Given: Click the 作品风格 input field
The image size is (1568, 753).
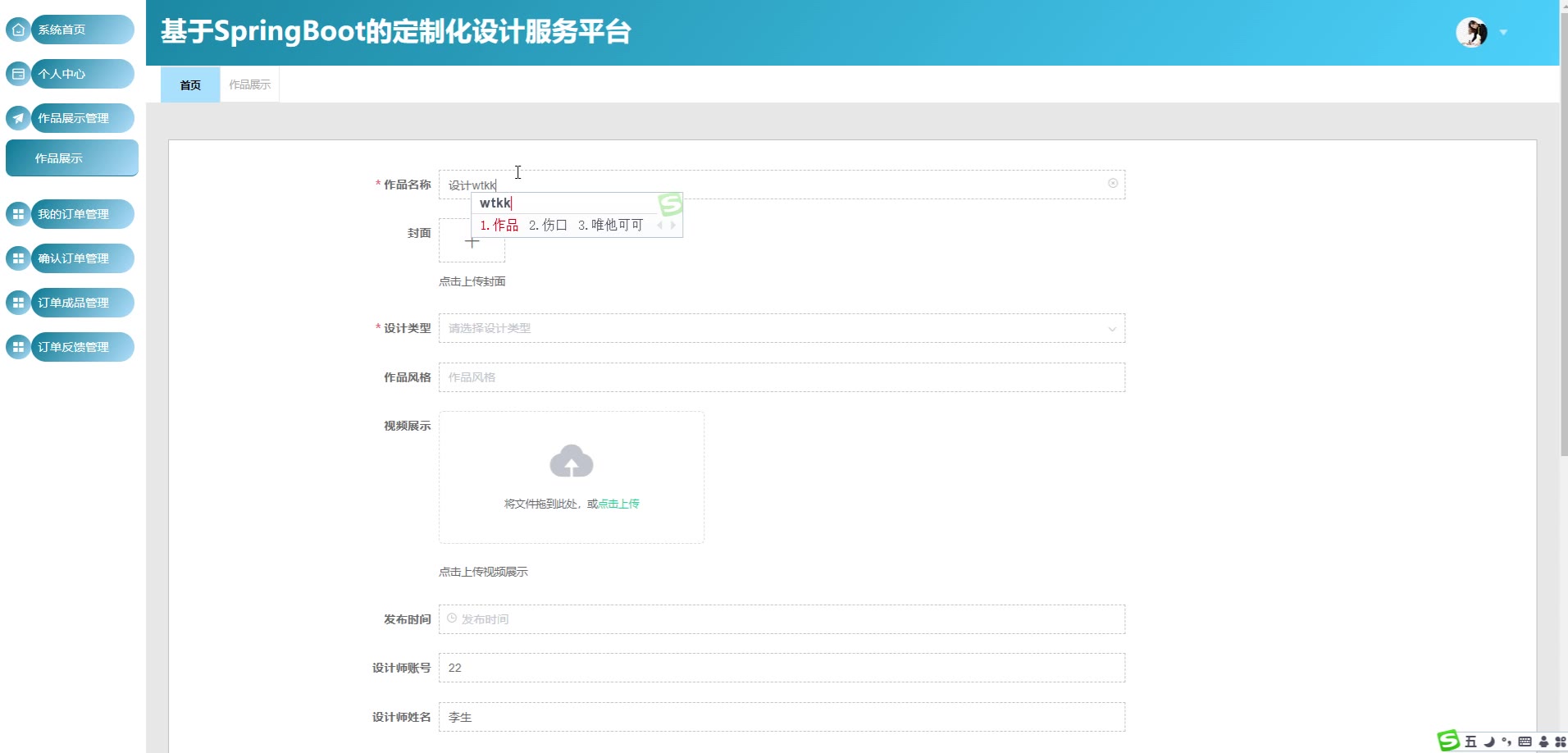Looking at the screenshot, I should pos(782,377).
